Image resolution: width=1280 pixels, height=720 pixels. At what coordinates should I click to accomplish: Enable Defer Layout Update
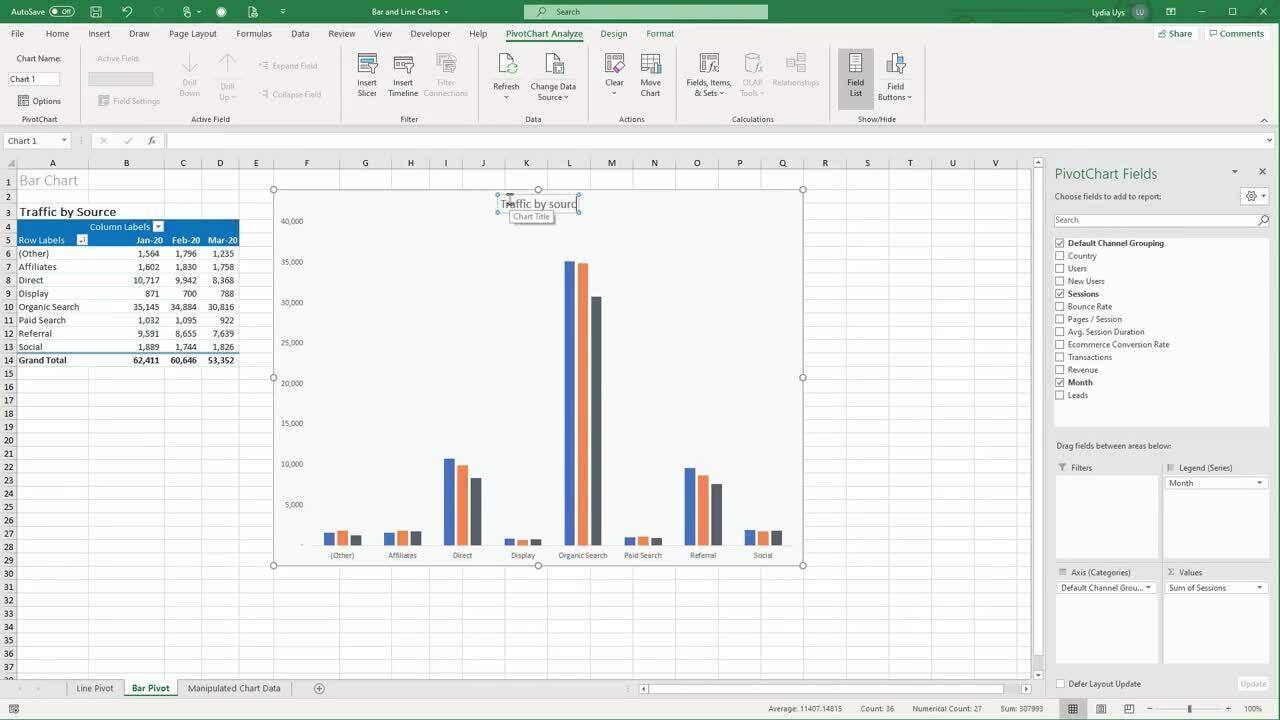coord(1060,683)
